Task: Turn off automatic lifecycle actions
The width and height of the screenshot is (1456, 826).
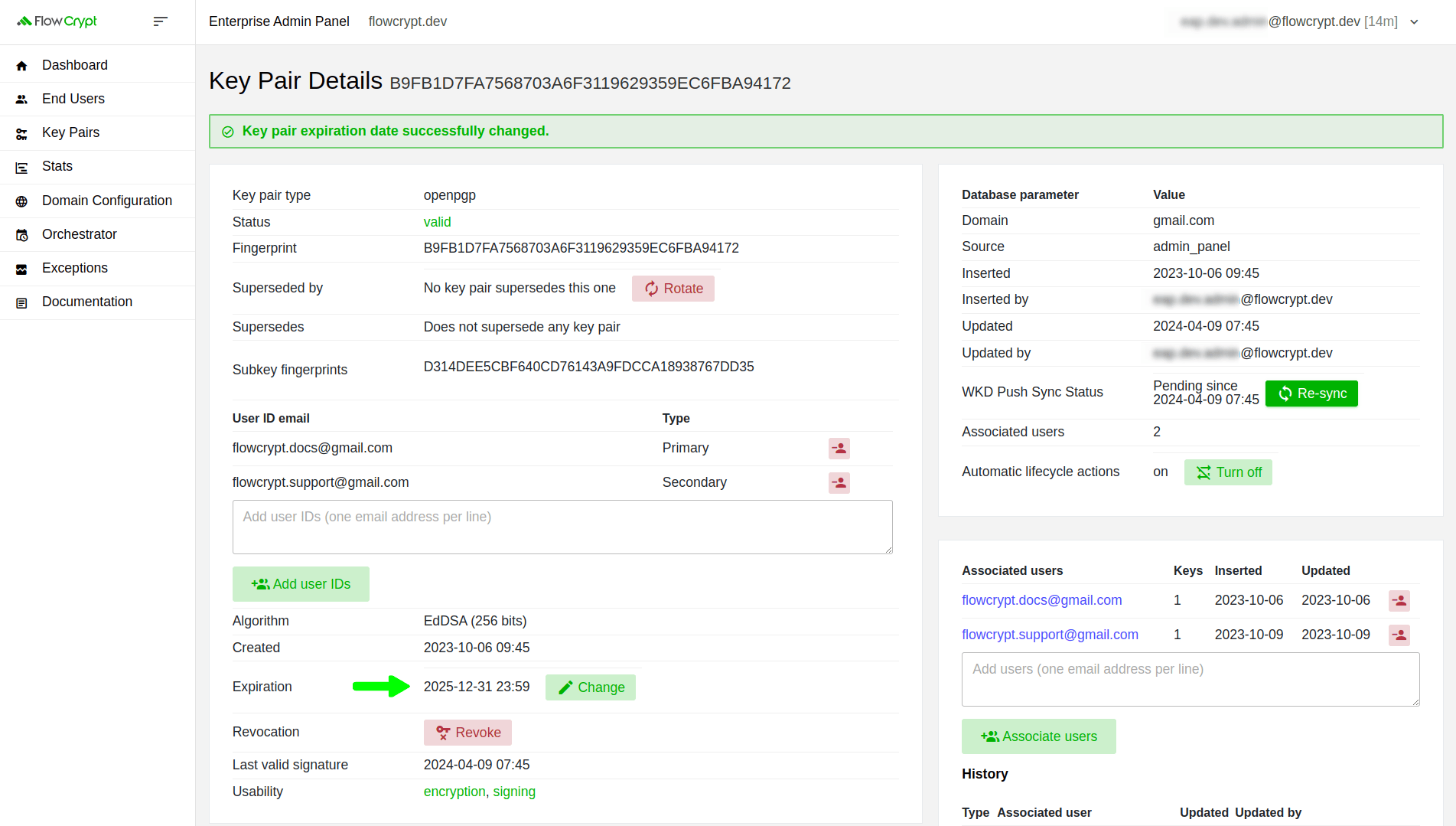Action: click(x=1228, y=472)
